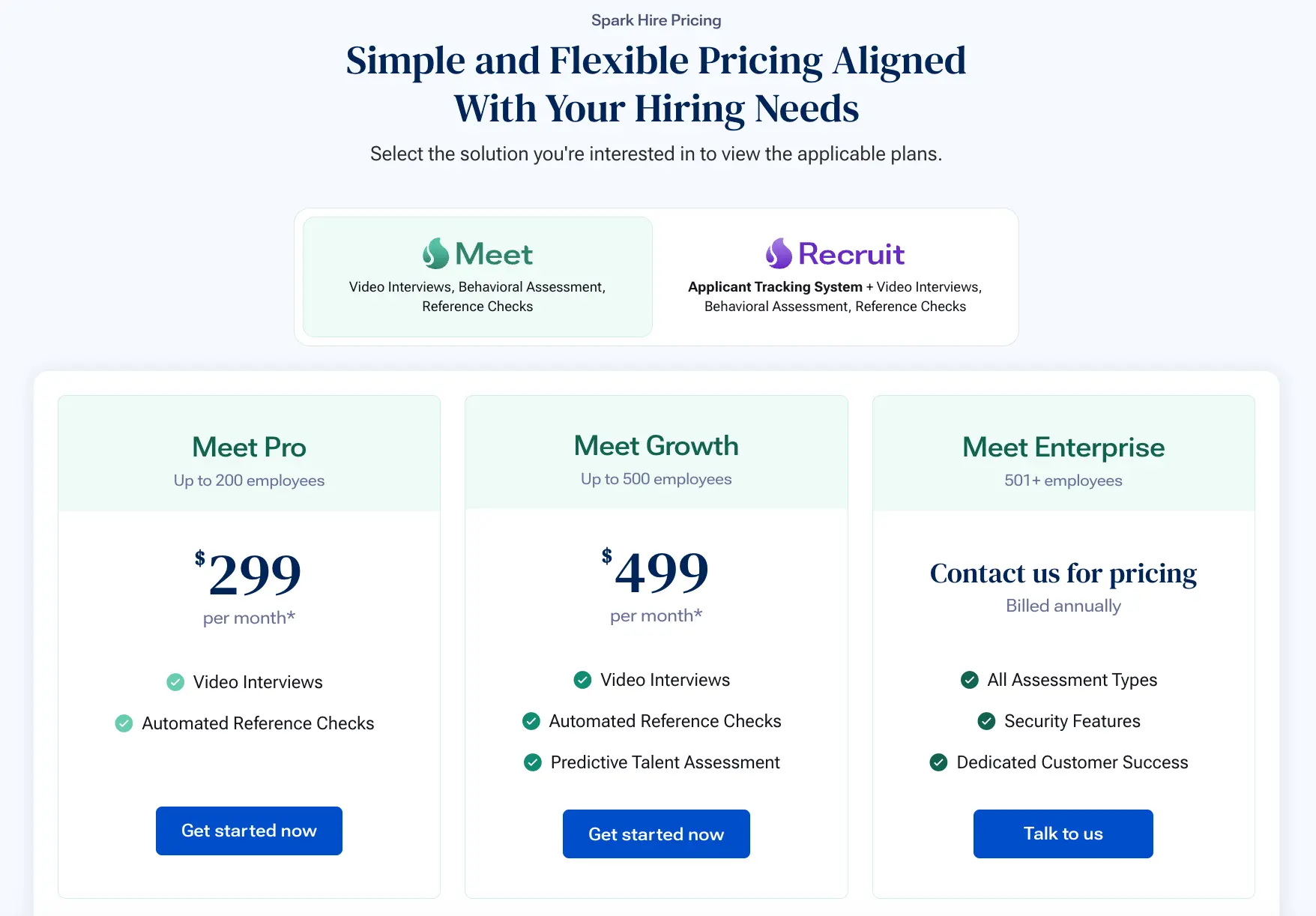Switch to the Recruit solution option

835,277
